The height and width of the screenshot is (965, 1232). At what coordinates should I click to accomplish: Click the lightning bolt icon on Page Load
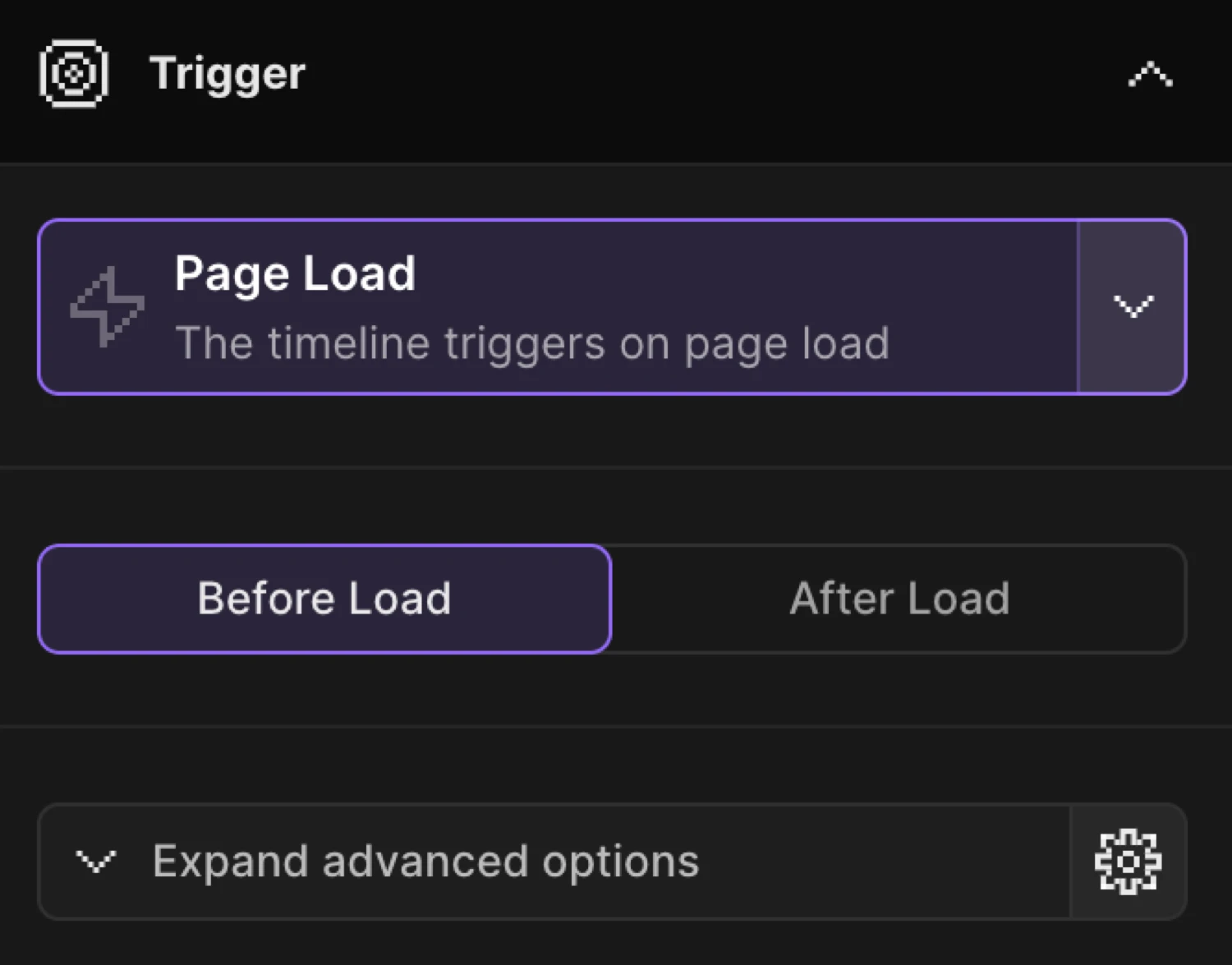(x=108, y=306)
